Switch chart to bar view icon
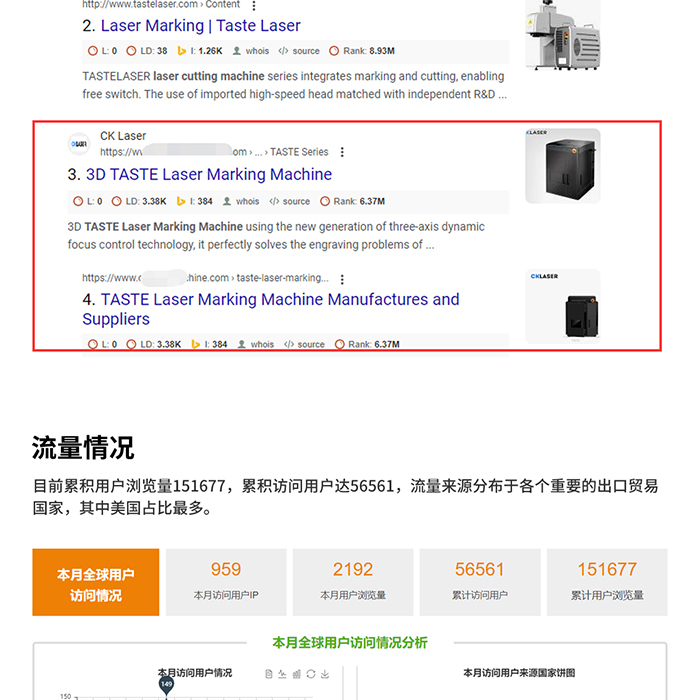The image size is (700, 700). 296,674
